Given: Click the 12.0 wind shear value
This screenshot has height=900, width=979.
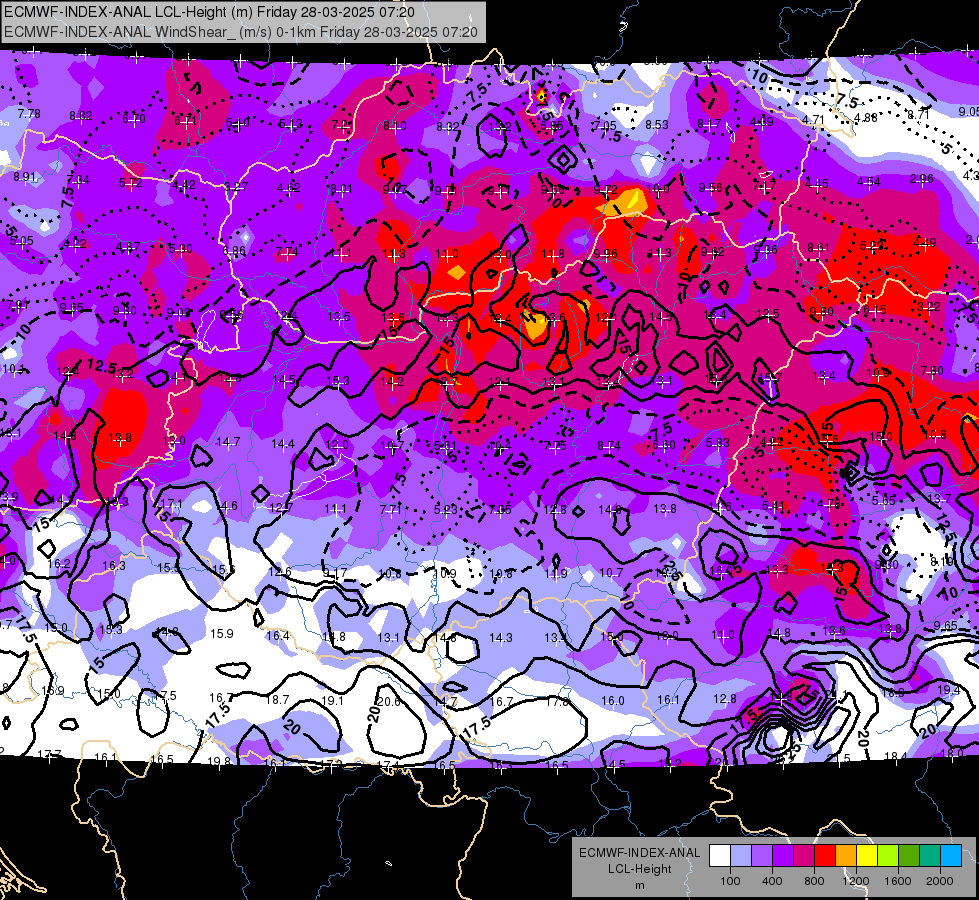Looking at the screenshot, I should (337, 445).
